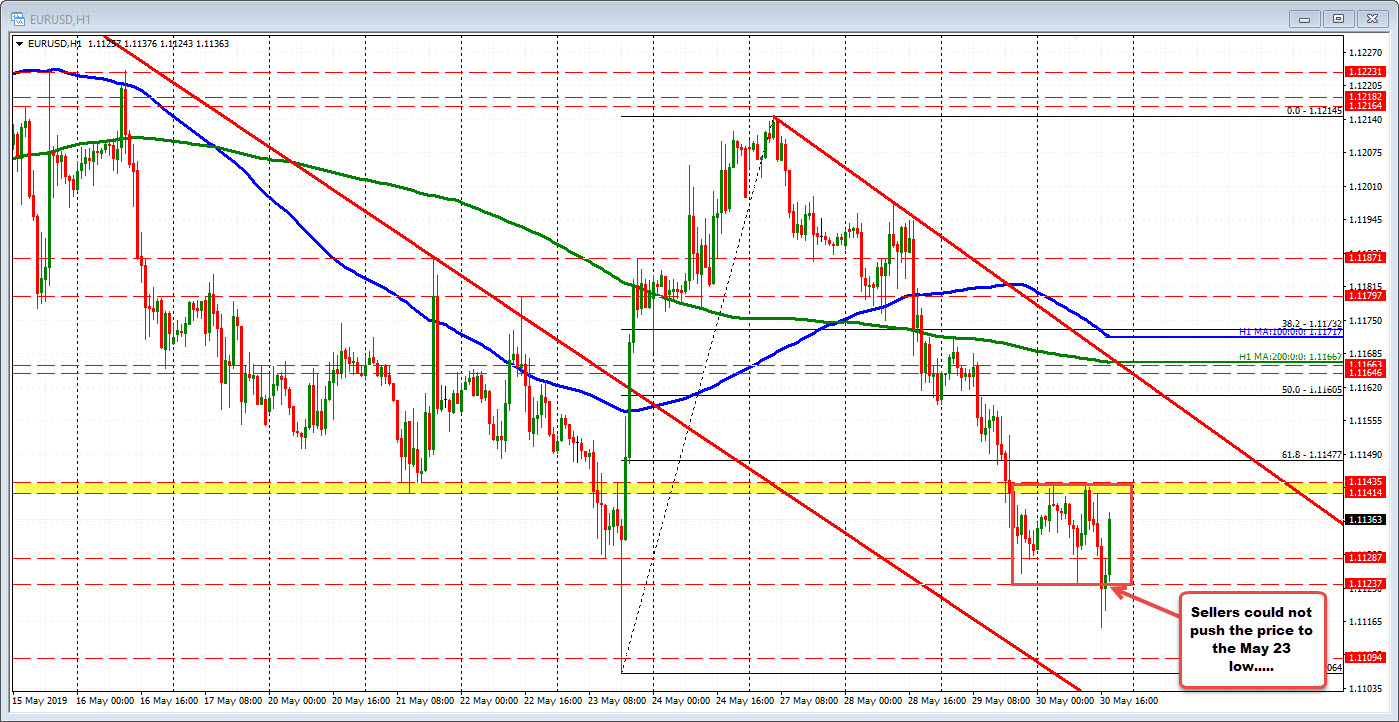
Task: Click the 30 May 16:00 time label
Action: [x=1131, y=701]
